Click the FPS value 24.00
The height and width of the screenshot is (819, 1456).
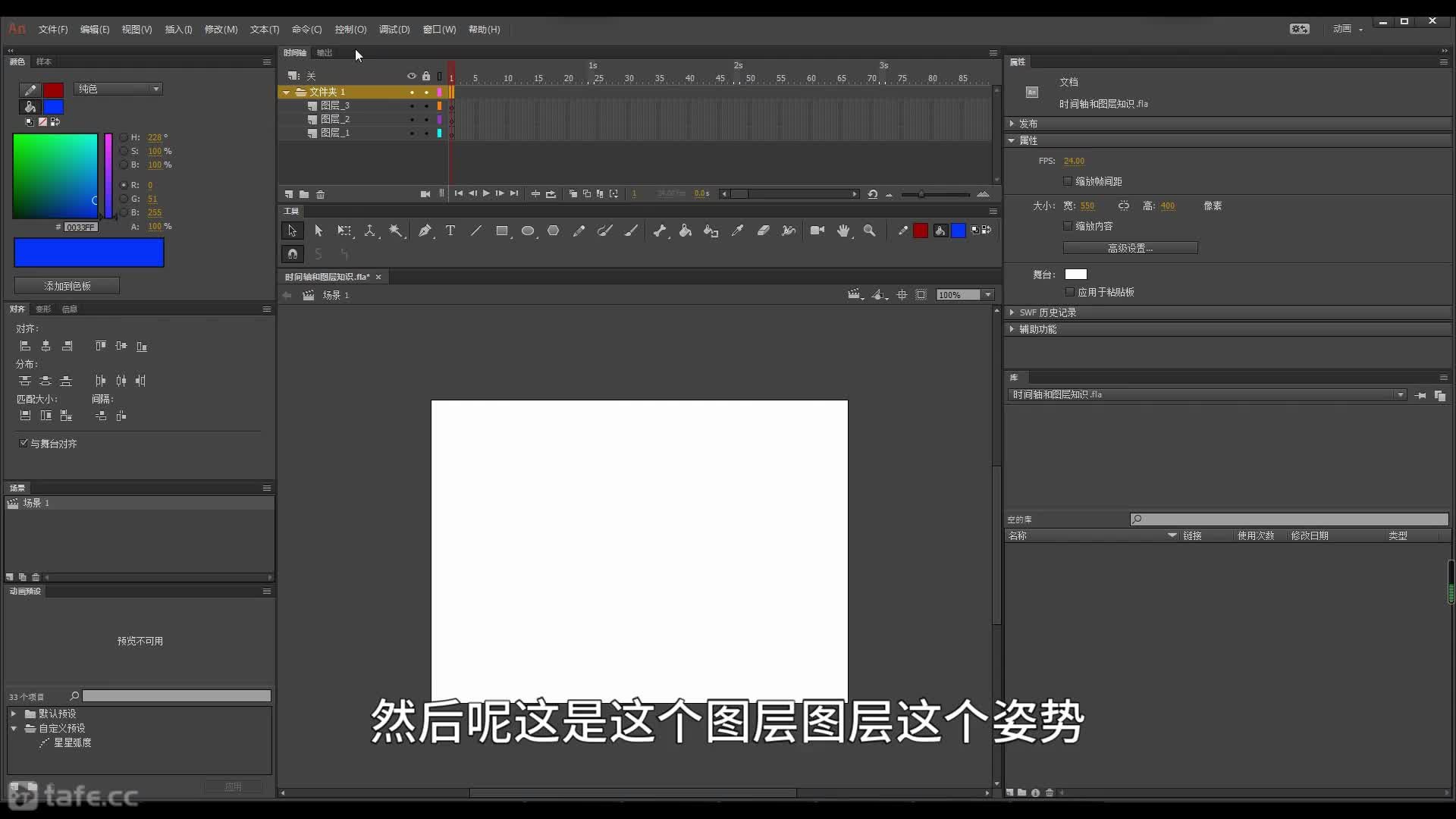click(x=1074, y=161)
